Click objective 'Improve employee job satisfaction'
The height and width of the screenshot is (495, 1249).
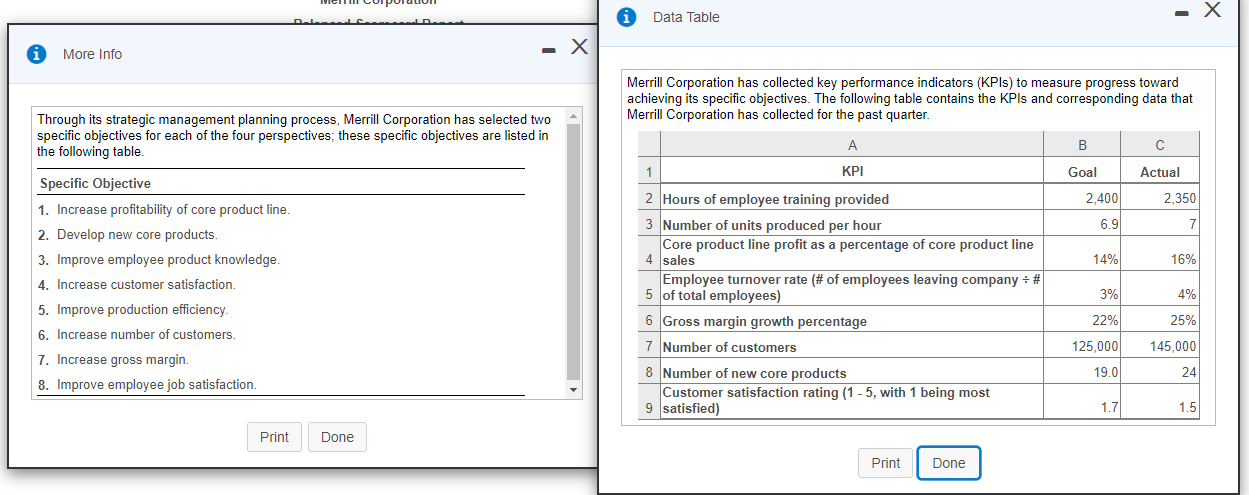pyautogui.click(x=156, y=385)
